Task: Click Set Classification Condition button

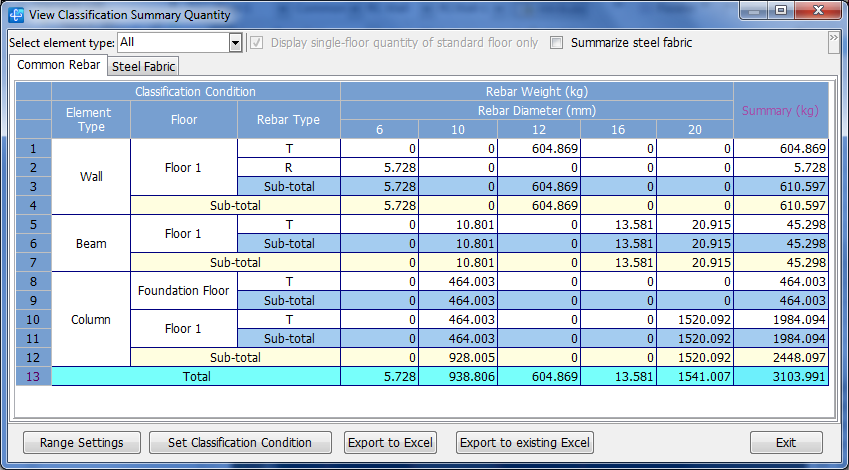Action: pyautogui.click(x=239, y=442)
